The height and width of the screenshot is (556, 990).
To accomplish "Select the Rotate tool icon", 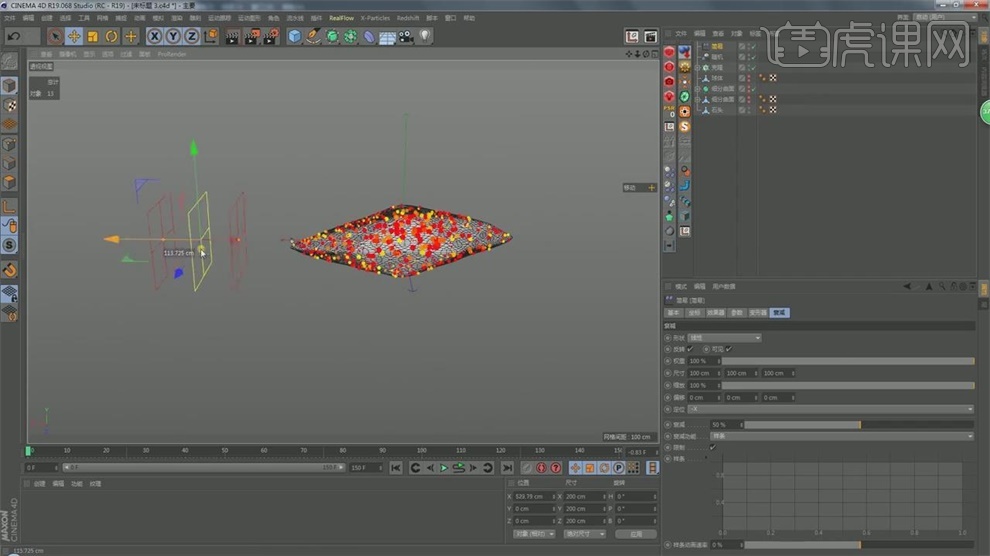I will 111,36.
